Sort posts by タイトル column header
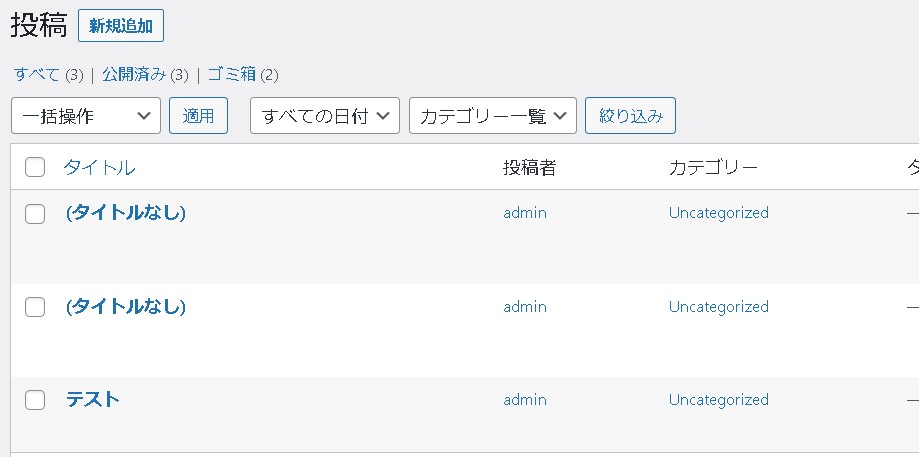Viewport: 919px width, 457px height. 99,167
